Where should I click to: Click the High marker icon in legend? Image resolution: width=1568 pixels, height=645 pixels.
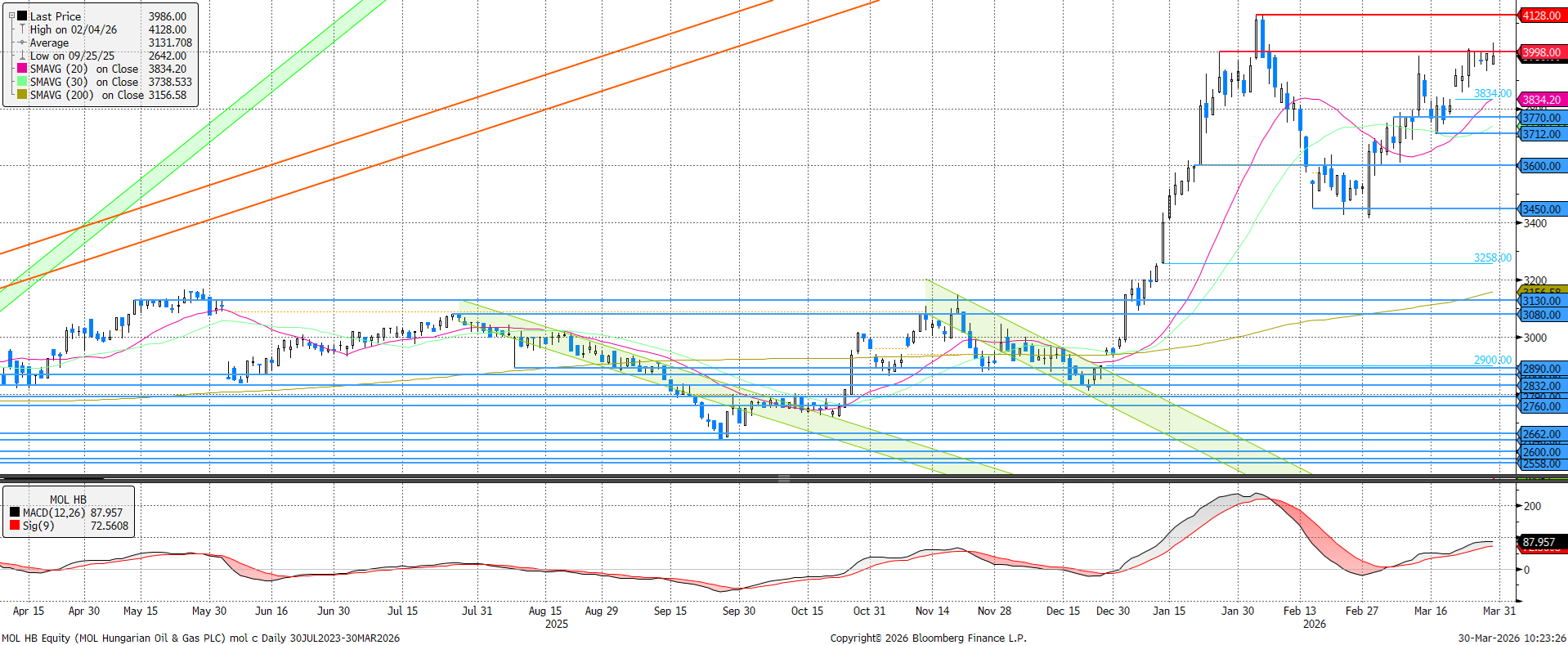coord(23,29)
